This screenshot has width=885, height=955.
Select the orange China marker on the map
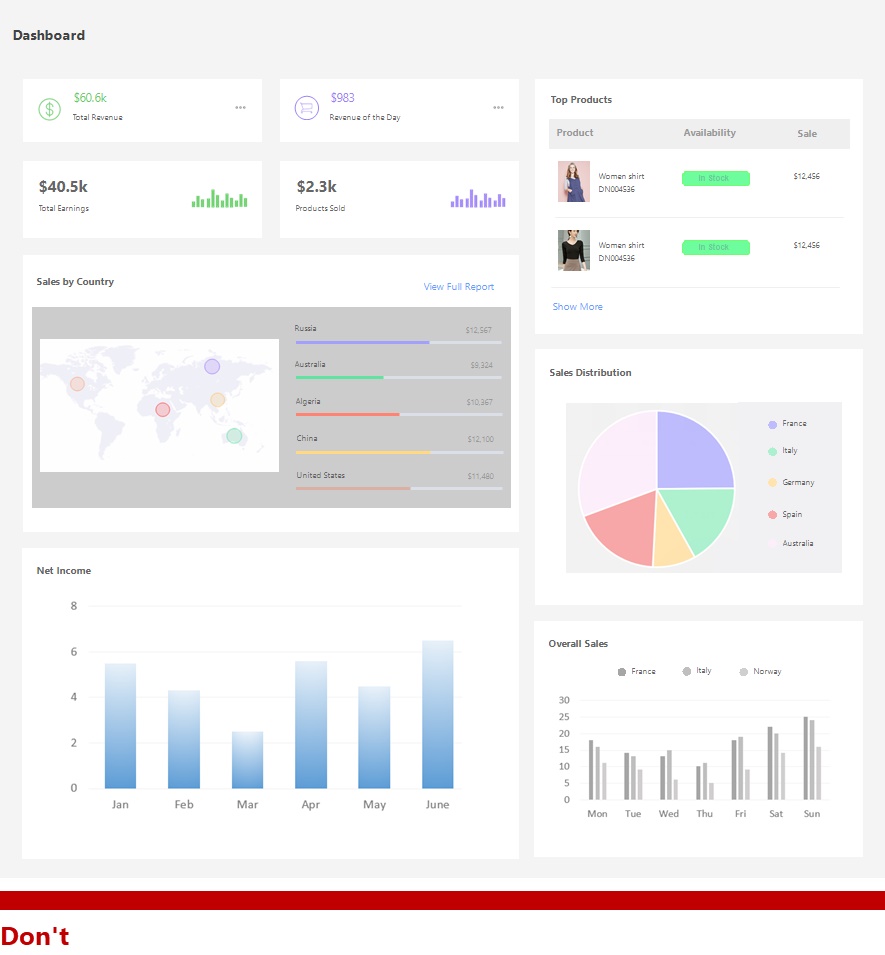pos(217,400)
